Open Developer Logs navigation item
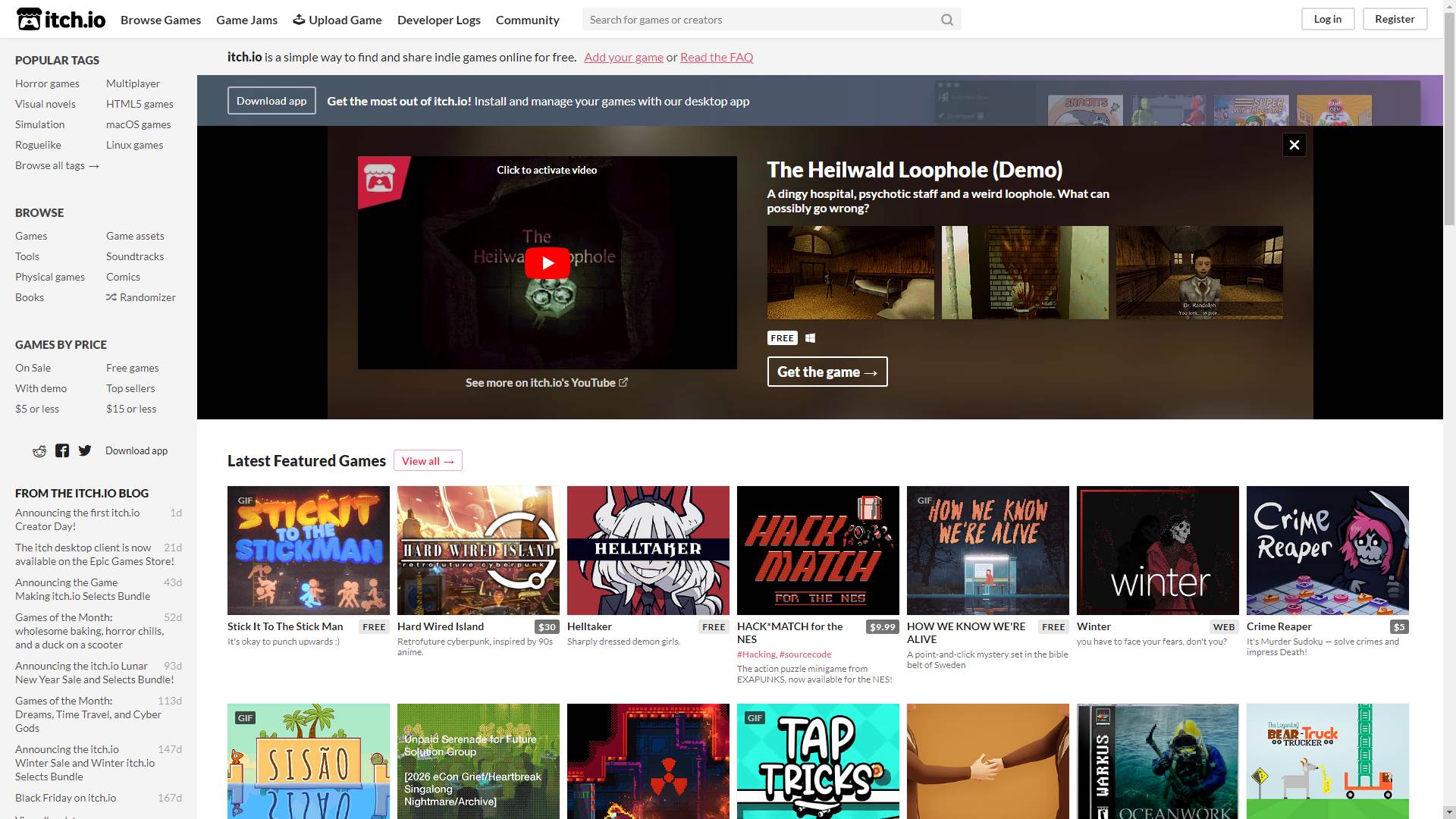Screen dimensions: 1456x819 (439, 20)
